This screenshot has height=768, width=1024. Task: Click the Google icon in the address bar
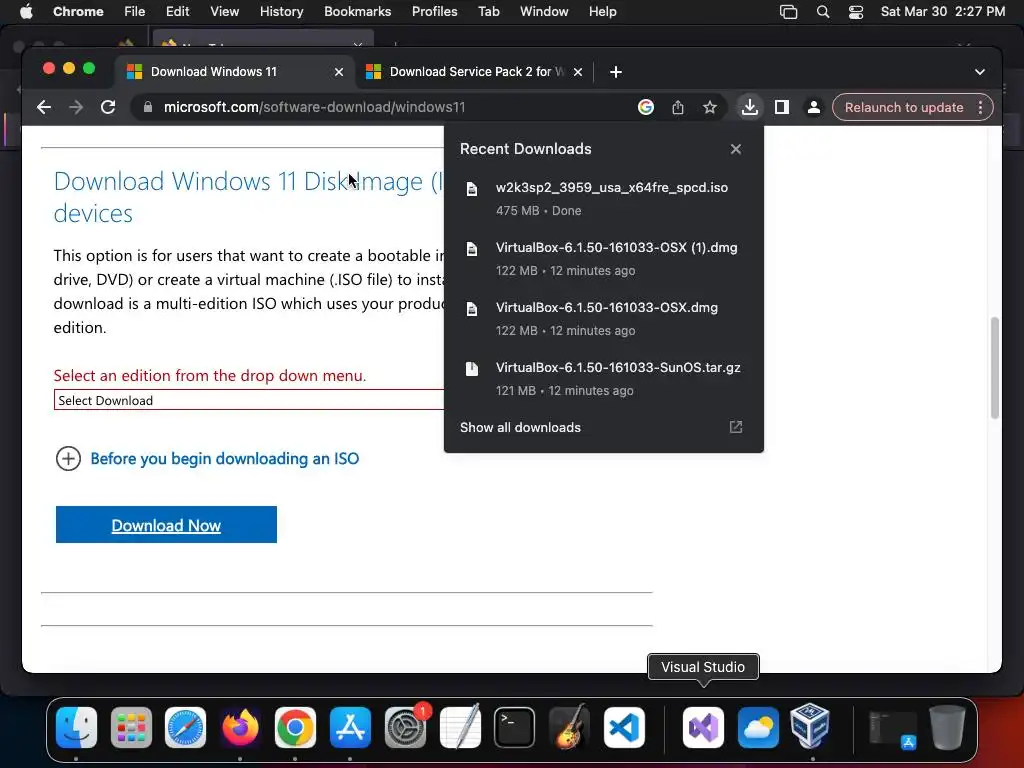point(645,107)
